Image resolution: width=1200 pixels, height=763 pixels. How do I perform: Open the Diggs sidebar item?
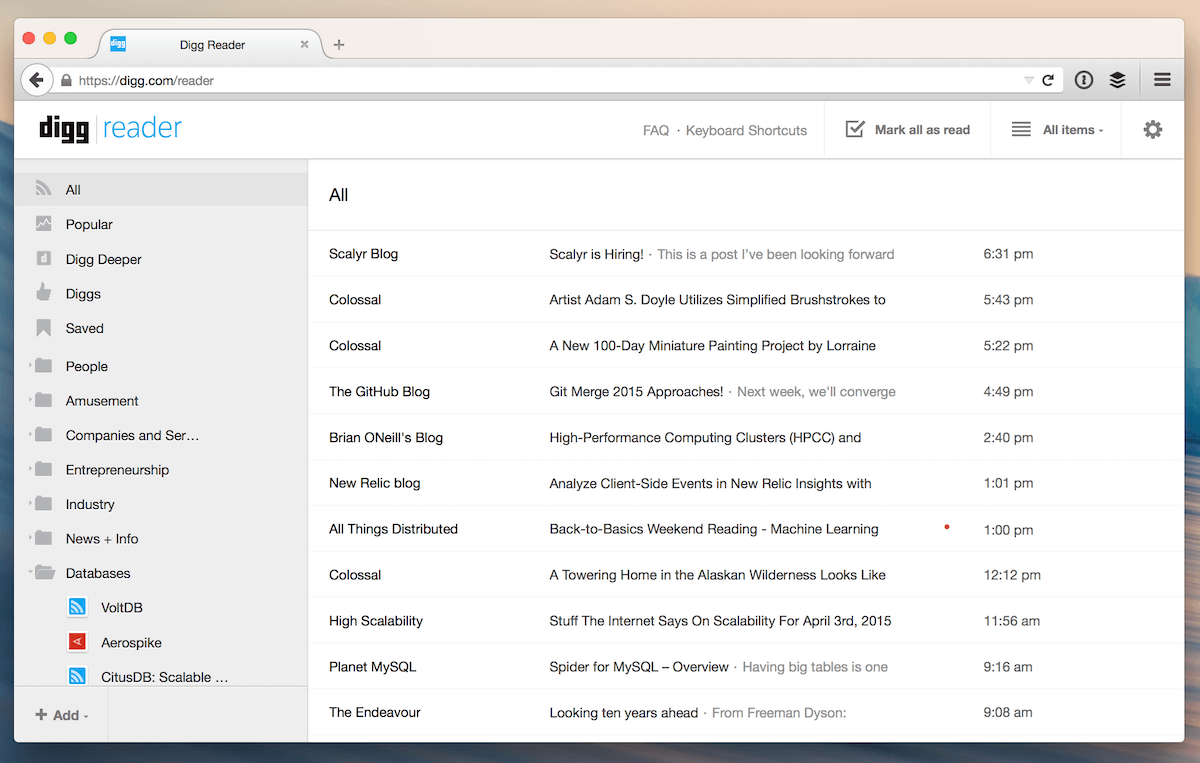pos(161,293)
